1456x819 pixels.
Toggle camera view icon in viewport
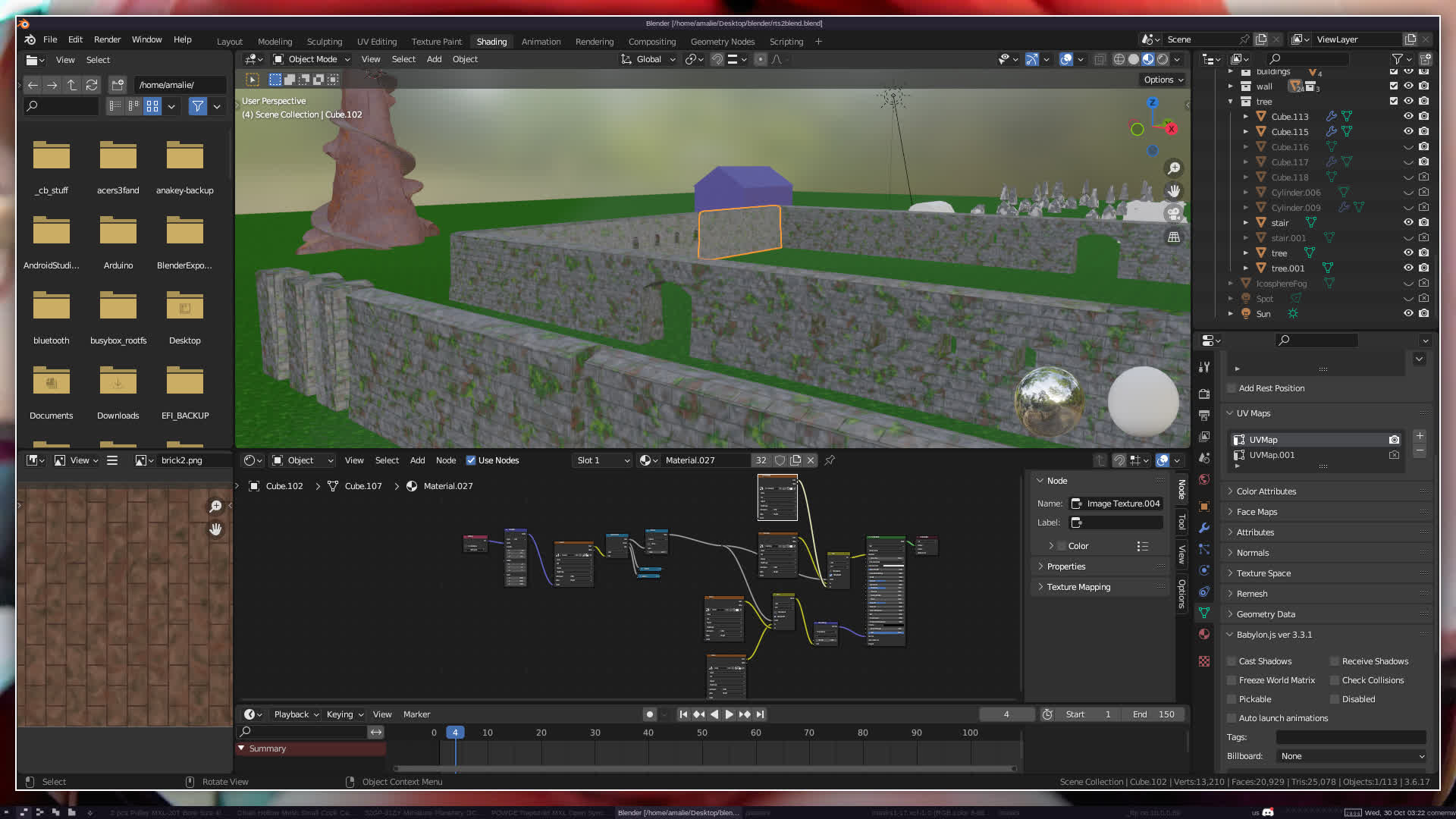[x=1174, y=214]
